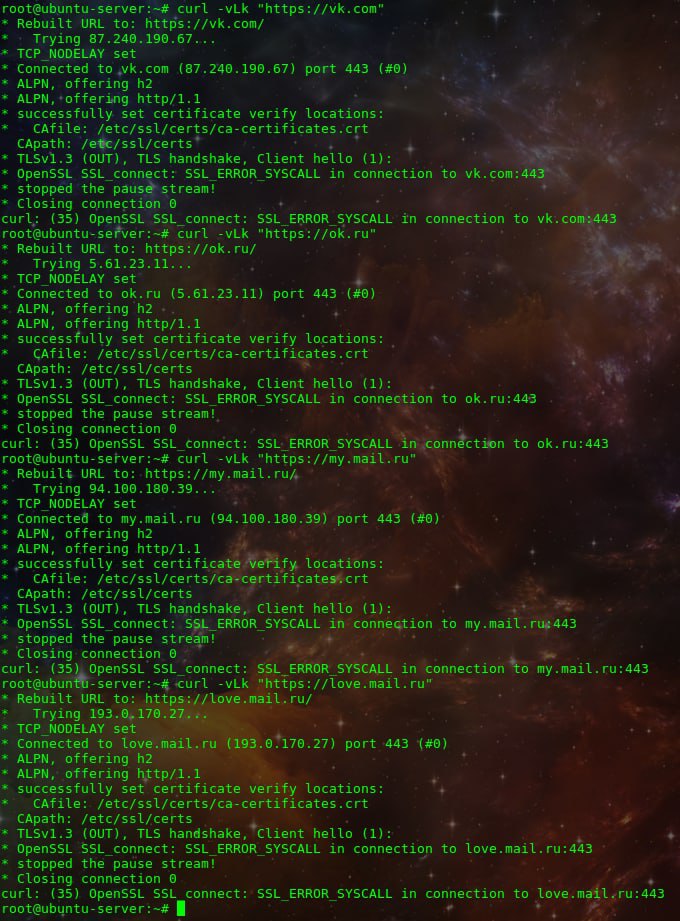680x921 pixels.
Task: Click the "https://vk.com/" rebuilt URL text
Action: pyautogui.click(x=204, y=24)
